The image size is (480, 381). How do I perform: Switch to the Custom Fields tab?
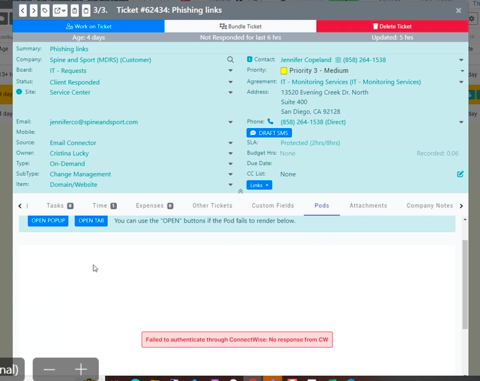[x=273, y=206]
